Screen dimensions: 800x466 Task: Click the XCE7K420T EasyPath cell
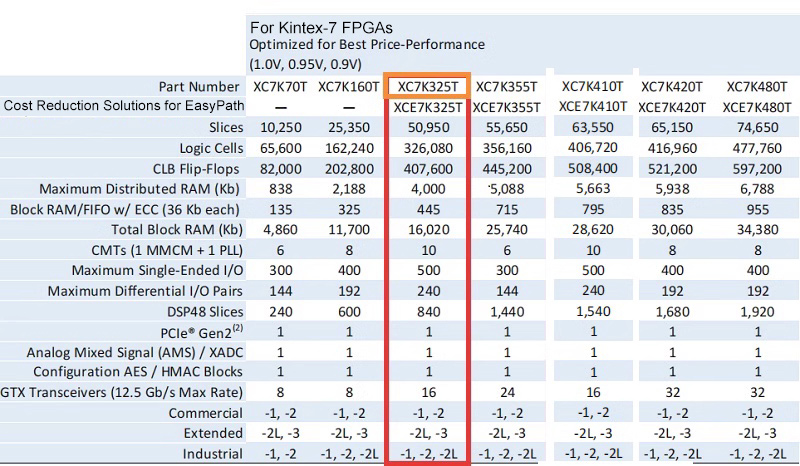[x=674, y=106]
